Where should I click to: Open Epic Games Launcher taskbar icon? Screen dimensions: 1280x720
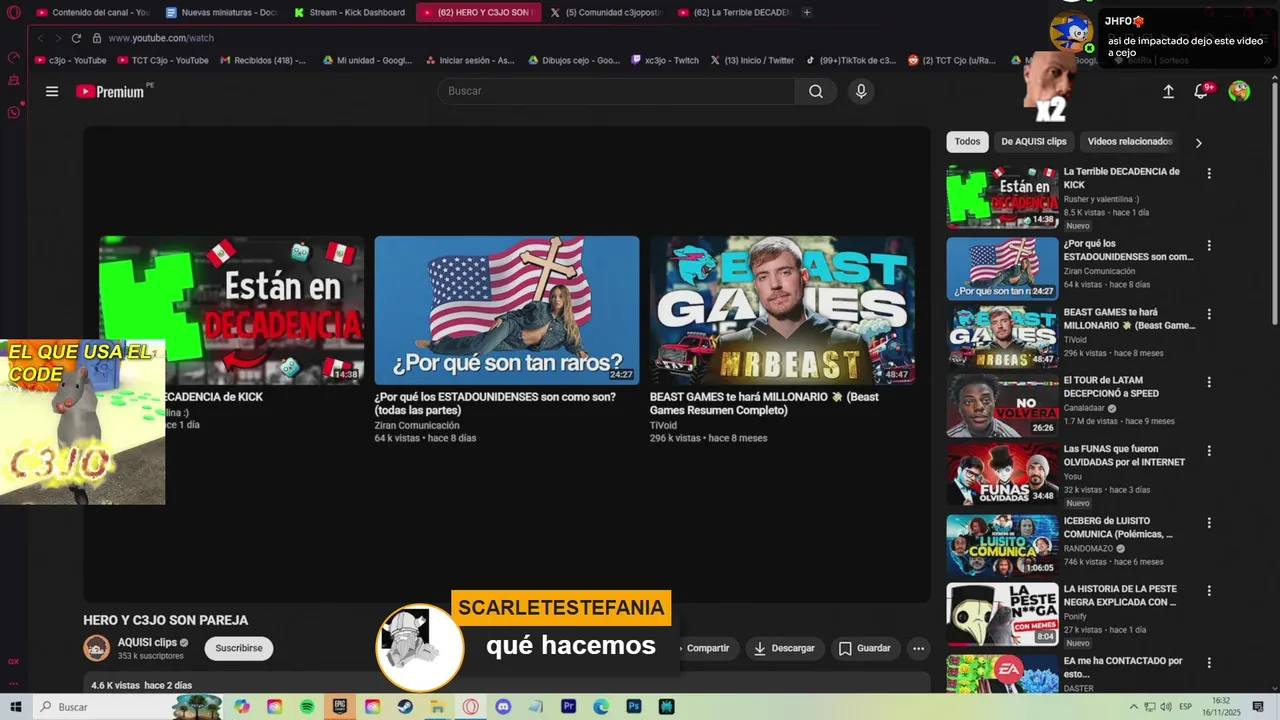point(340,707)
